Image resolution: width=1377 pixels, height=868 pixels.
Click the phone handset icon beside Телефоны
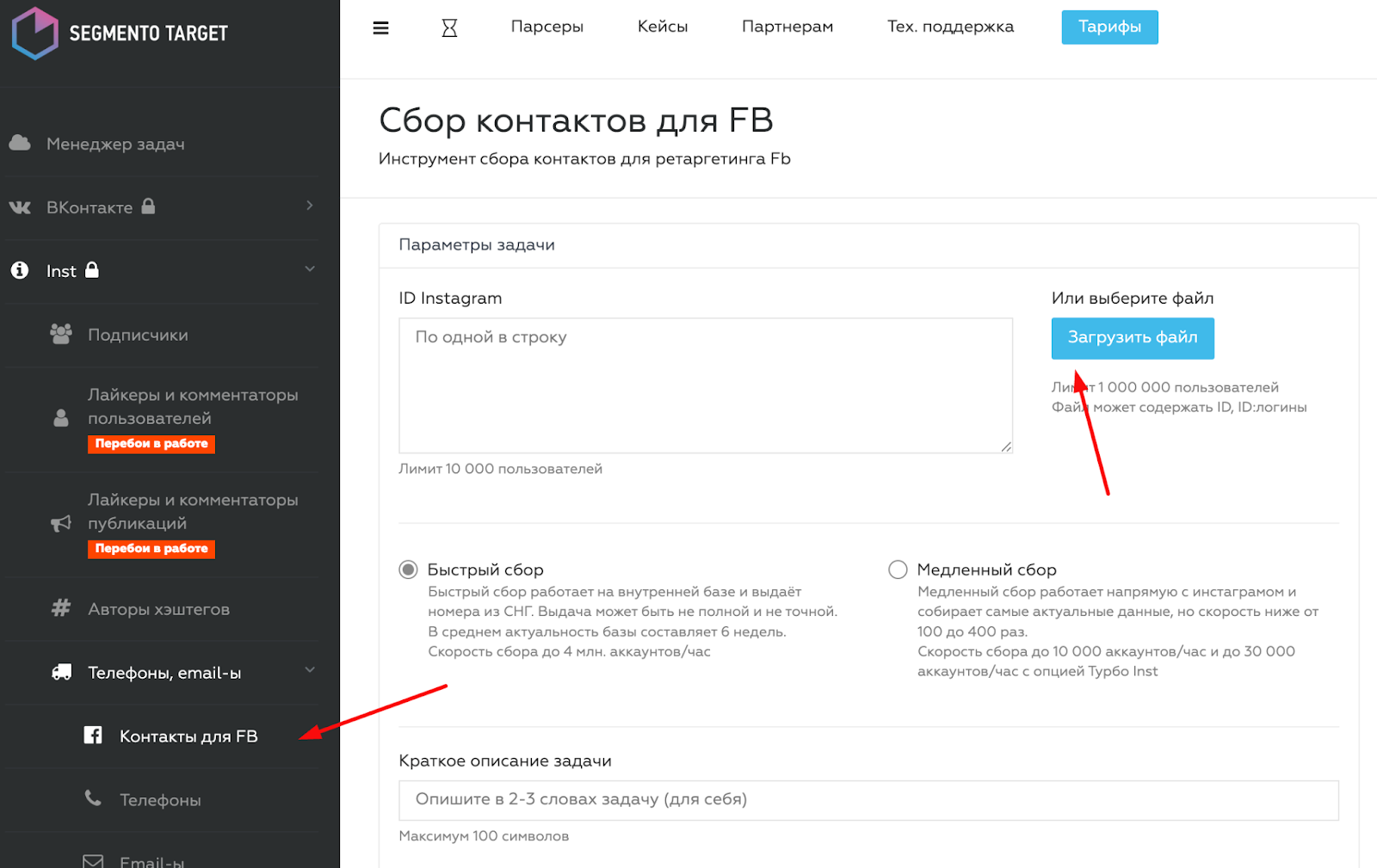tap(93, 798)
